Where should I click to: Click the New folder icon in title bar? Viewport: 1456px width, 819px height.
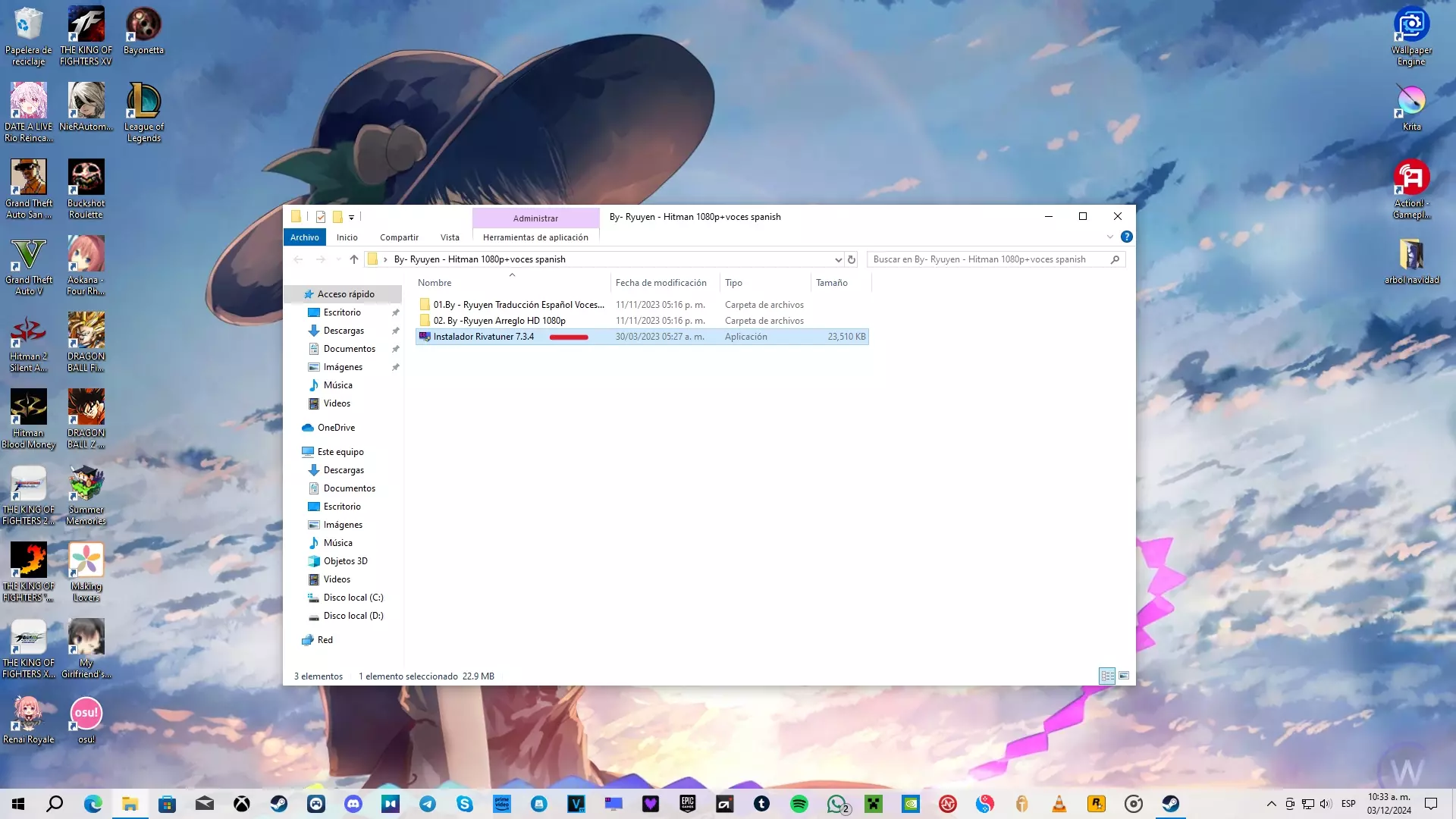point(337,217)
